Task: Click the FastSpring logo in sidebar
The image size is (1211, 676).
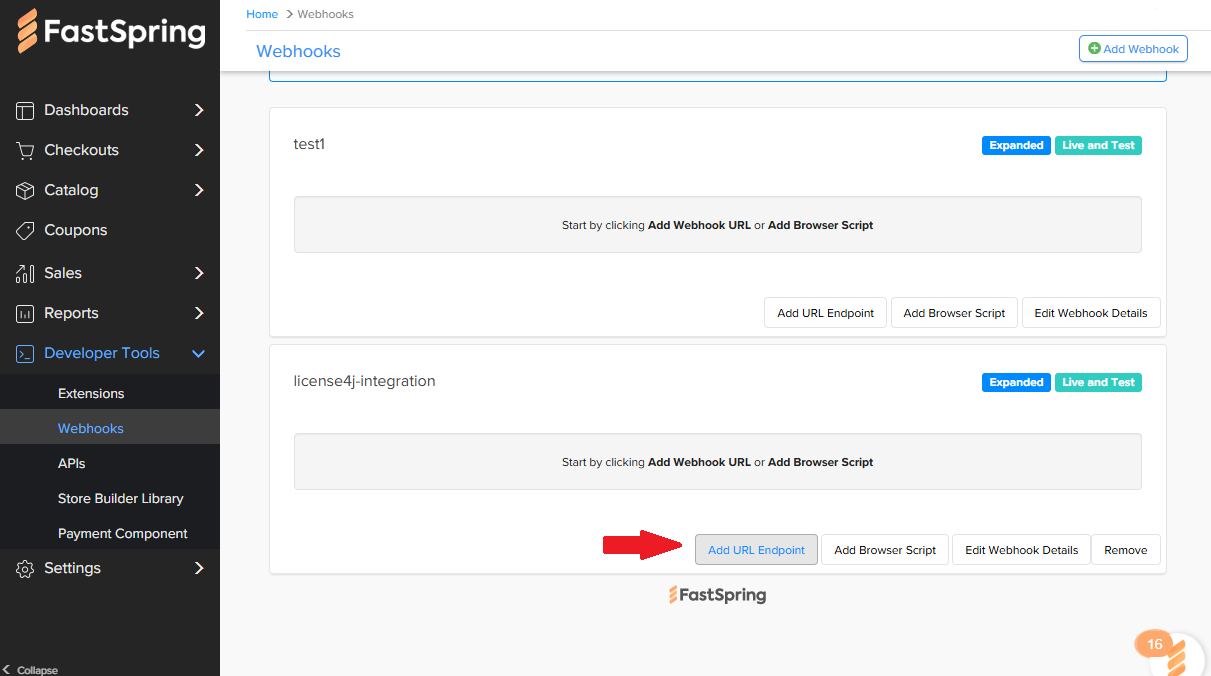Action: click(111, 32)
